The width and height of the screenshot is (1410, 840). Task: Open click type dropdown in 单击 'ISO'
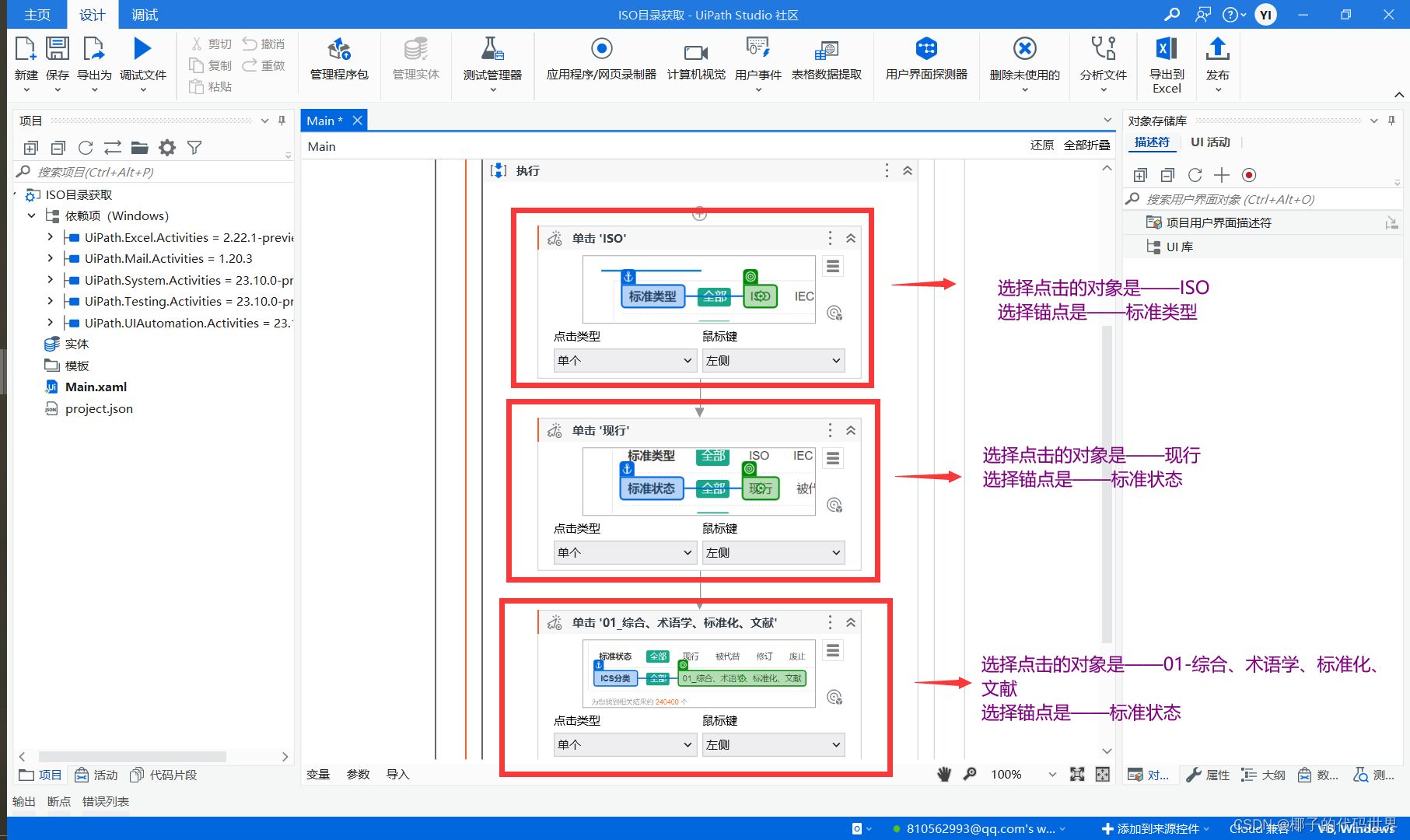click(x=625, y=360)
